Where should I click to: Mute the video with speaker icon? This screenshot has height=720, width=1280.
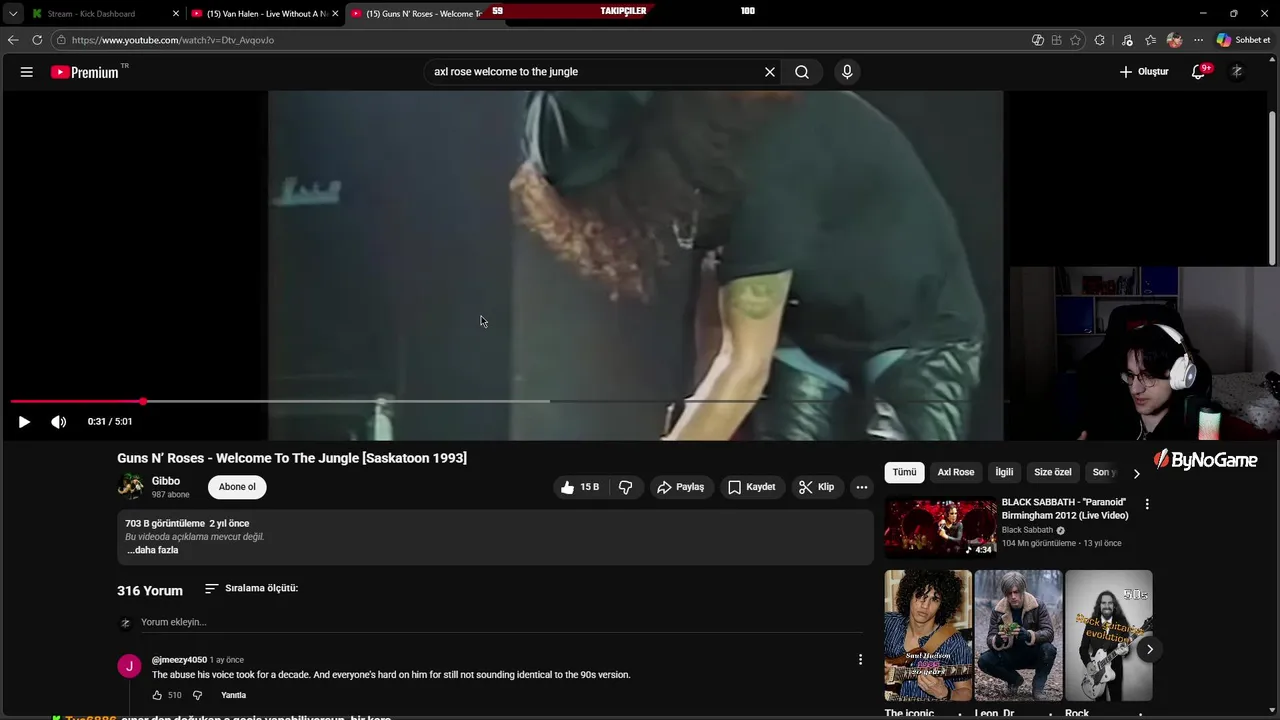point(59,422)
